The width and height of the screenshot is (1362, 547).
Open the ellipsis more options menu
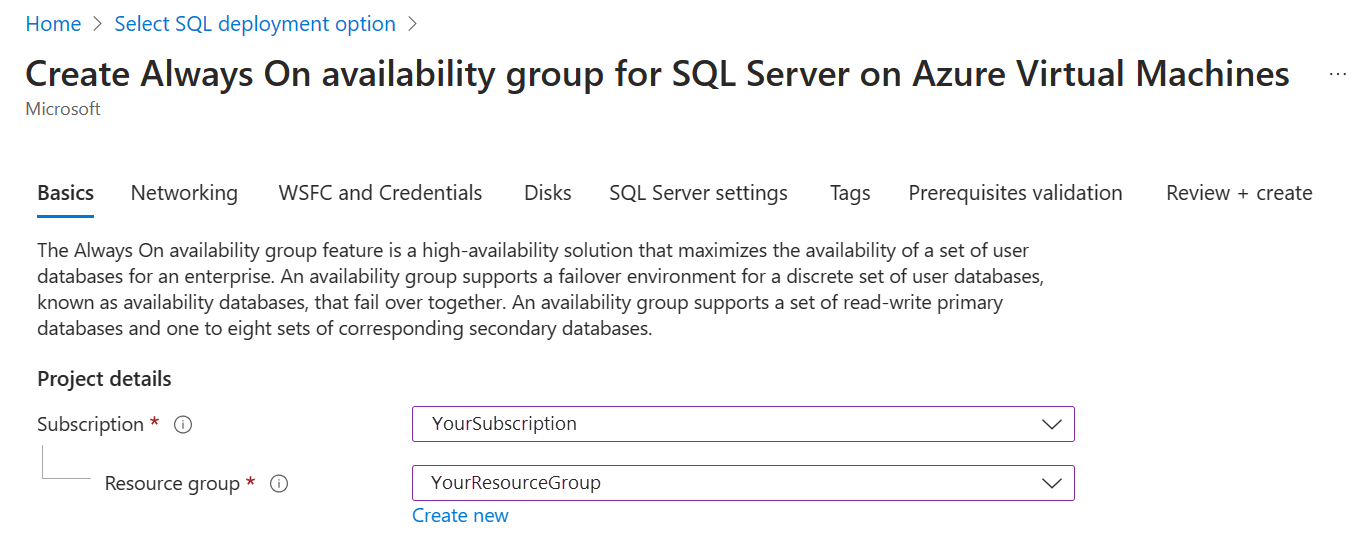[x=1337, y=75]
